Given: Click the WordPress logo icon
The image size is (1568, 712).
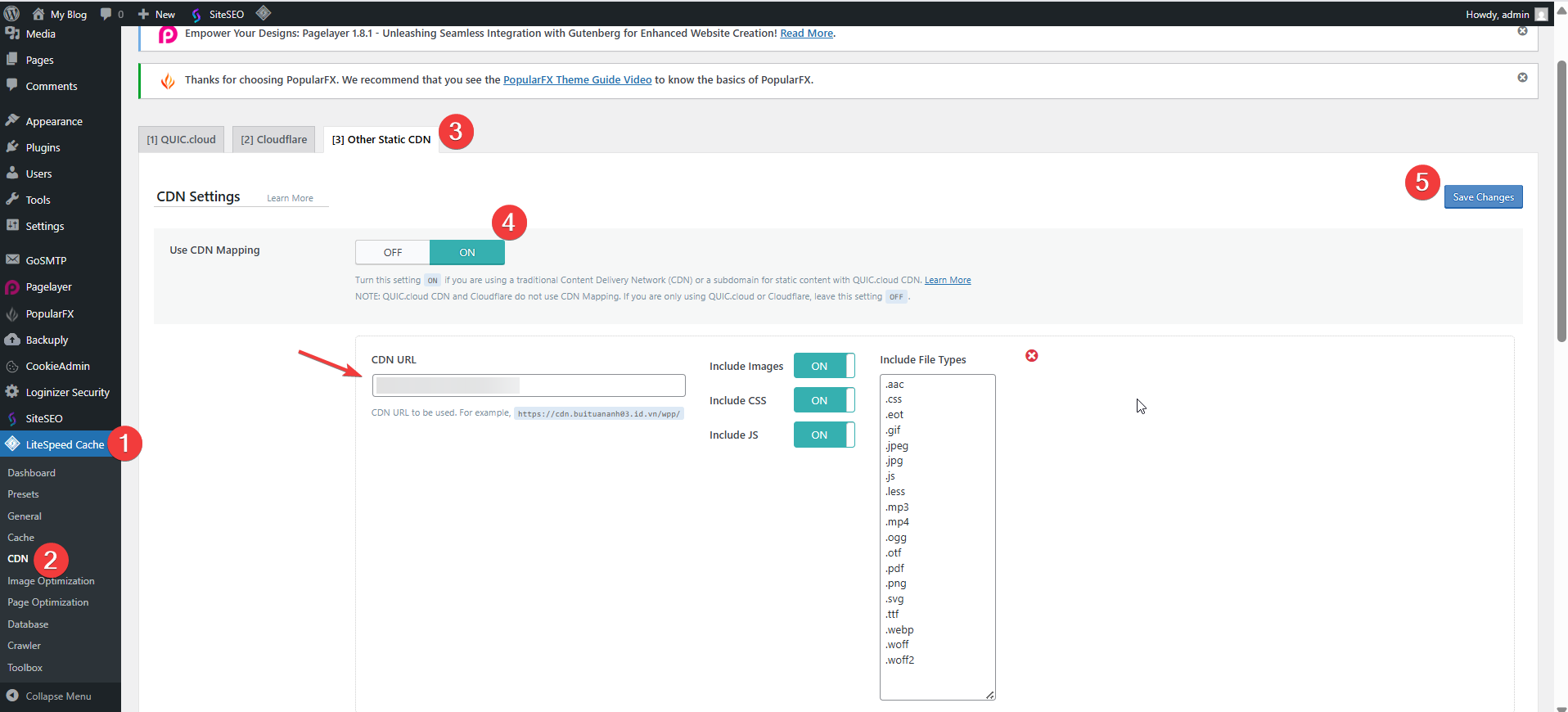Looking at the screenshot, I should pyautogui.click(x=11, y=14).
